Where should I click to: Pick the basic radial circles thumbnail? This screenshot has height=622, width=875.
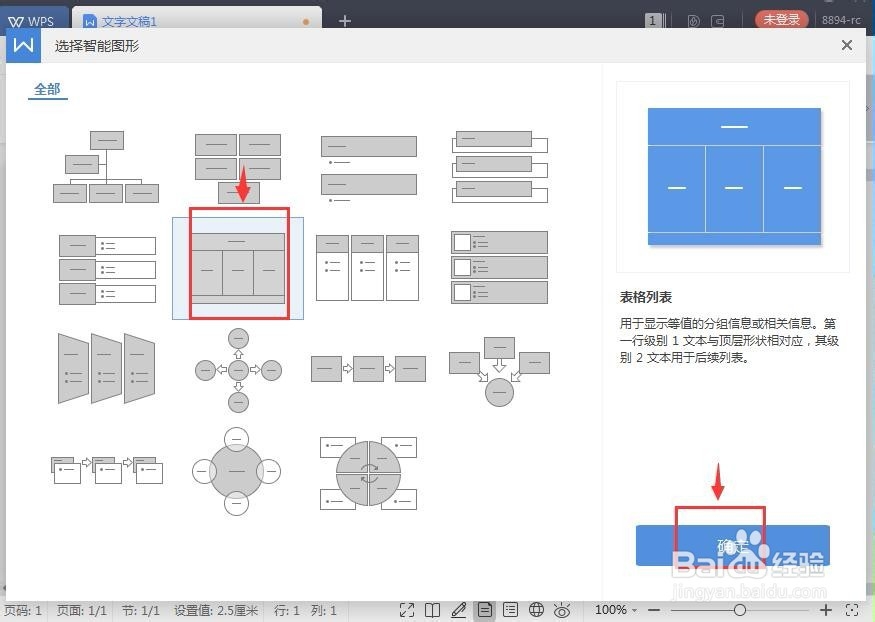(237, 471)
